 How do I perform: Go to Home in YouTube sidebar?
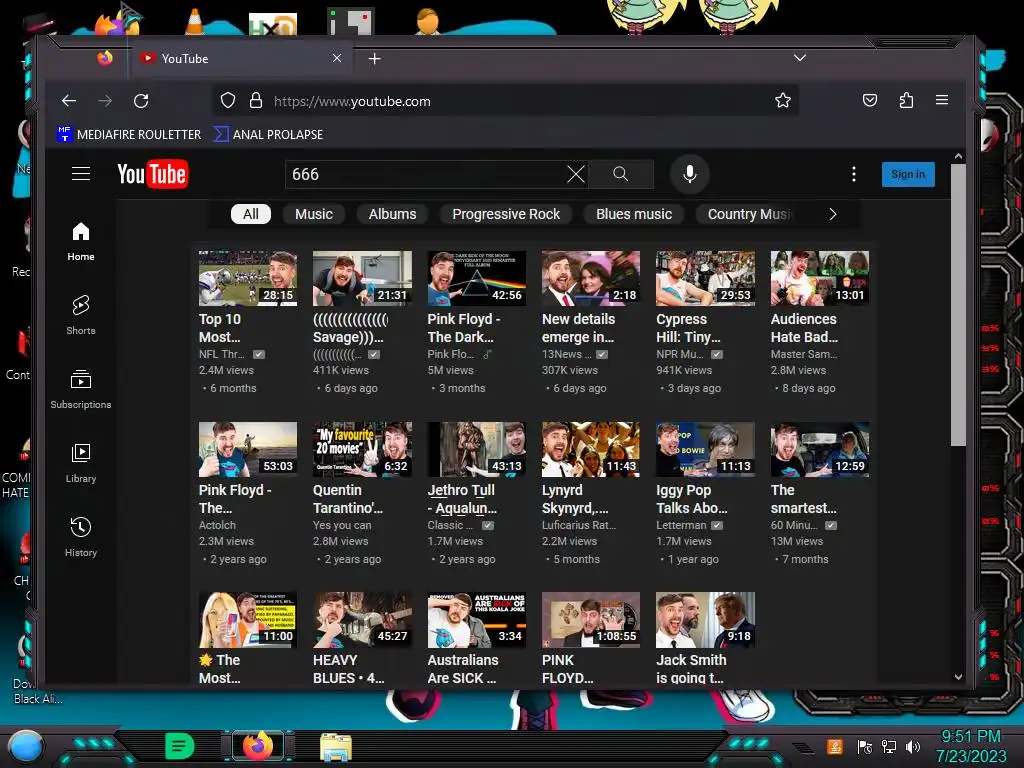tap(81, 241)
